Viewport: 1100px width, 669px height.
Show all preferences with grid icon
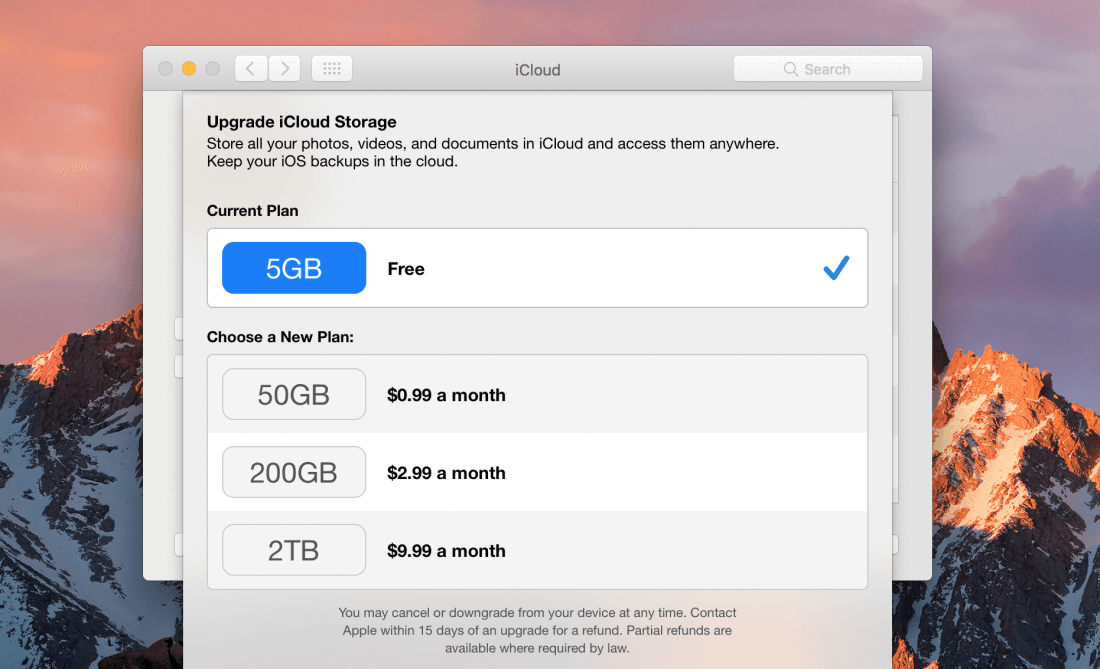coord(332,69)
